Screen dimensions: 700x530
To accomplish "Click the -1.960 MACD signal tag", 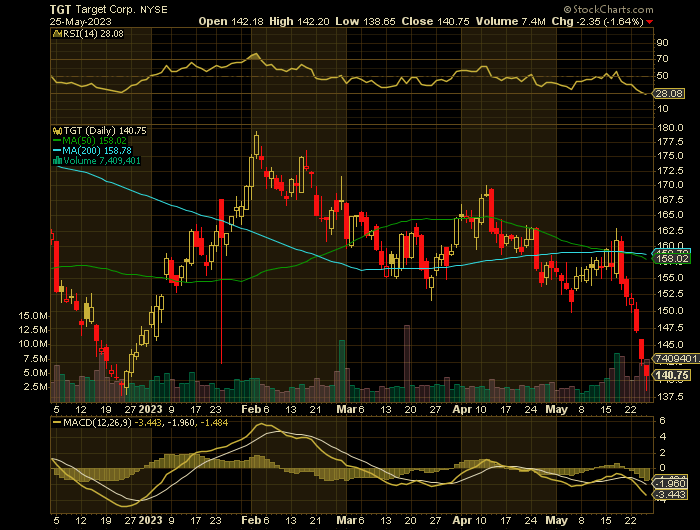I will tap(671, 484).
